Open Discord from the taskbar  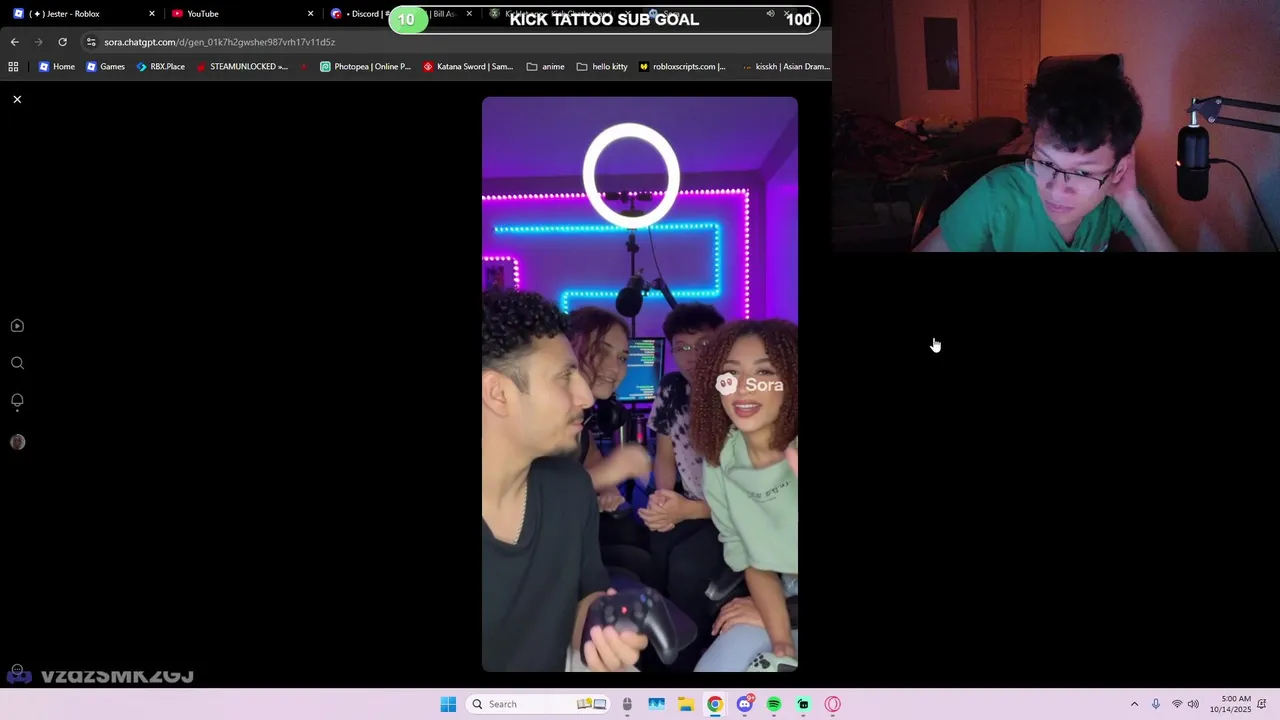pos(745,704)
